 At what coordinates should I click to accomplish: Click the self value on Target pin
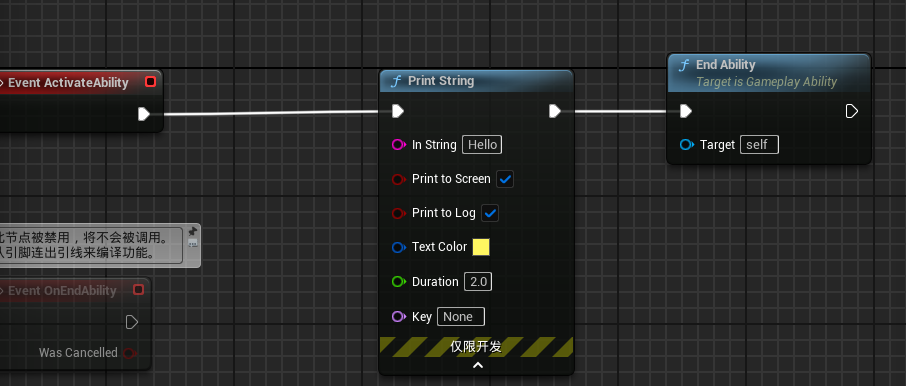(x=759, y=144)
